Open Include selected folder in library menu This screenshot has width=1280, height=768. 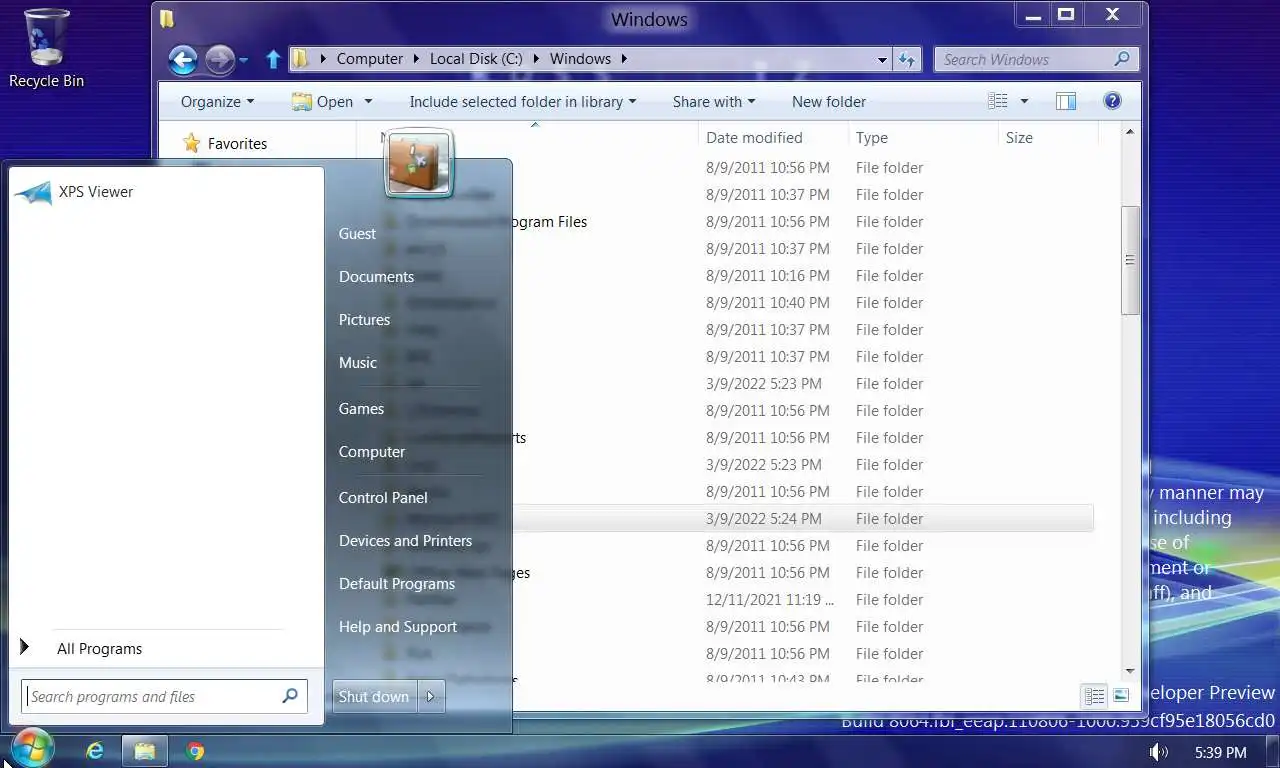click(522, 101)
